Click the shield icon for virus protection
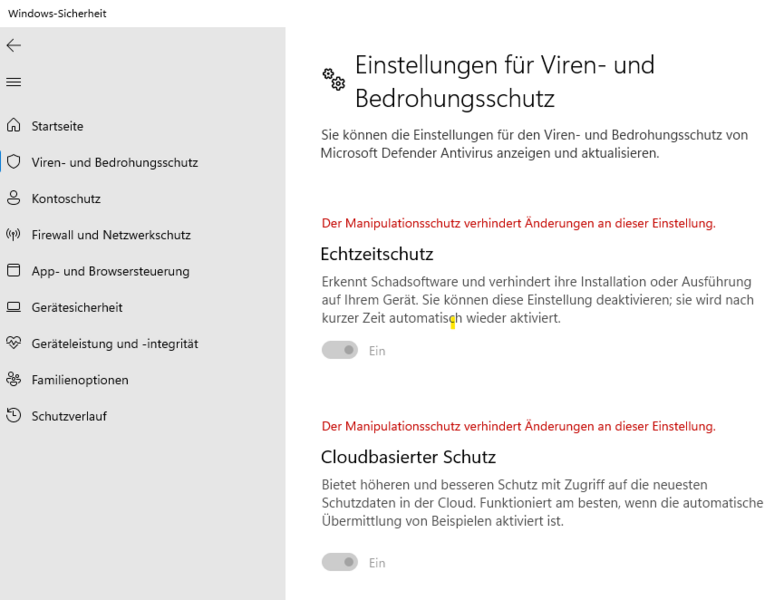This screenshot has width=784, height=600. (13, 162)
